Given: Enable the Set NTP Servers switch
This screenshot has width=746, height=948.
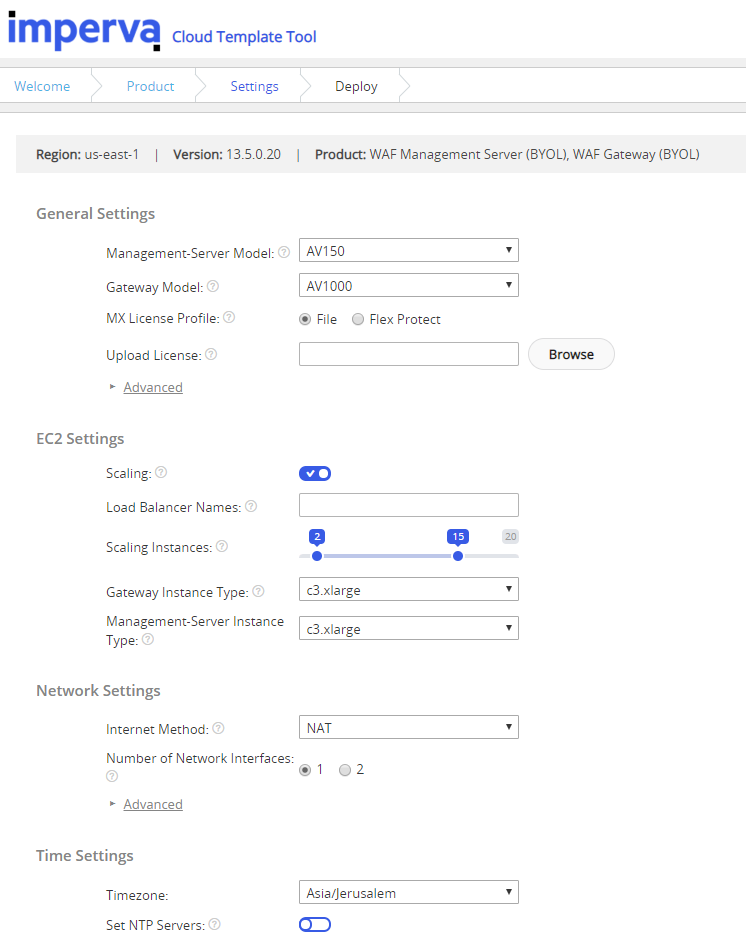Looking at the screenshot, I should (315, 924).
